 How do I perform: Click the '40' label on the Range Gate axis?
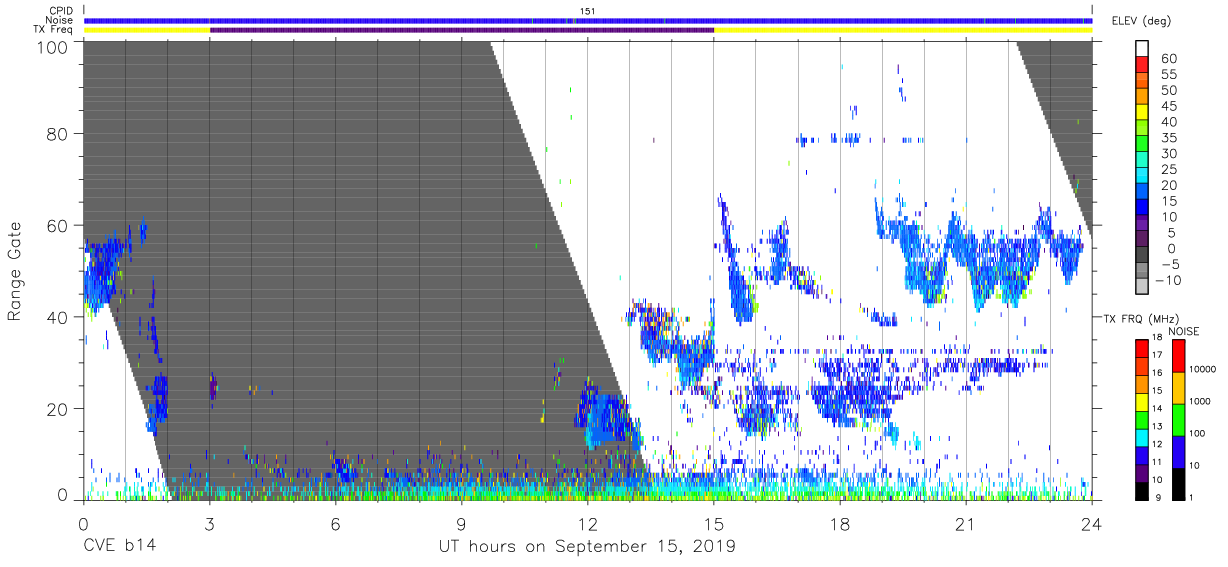tap(58, 316)
